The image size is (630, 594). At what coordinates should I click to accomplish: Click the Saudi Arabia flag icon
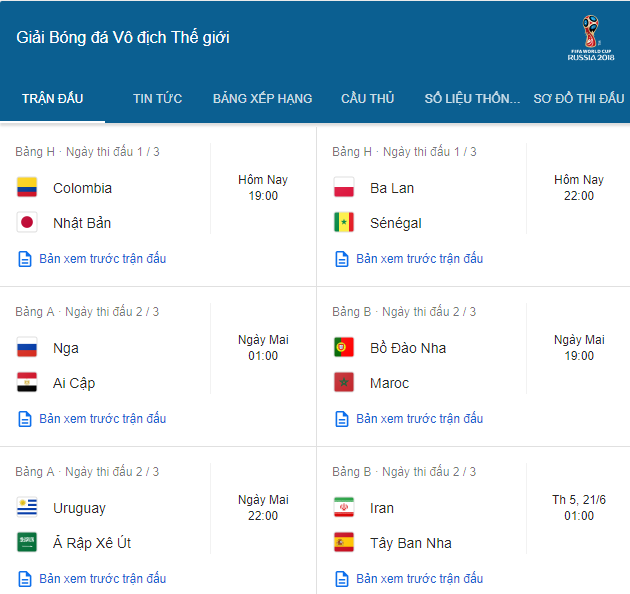(27, 543)
